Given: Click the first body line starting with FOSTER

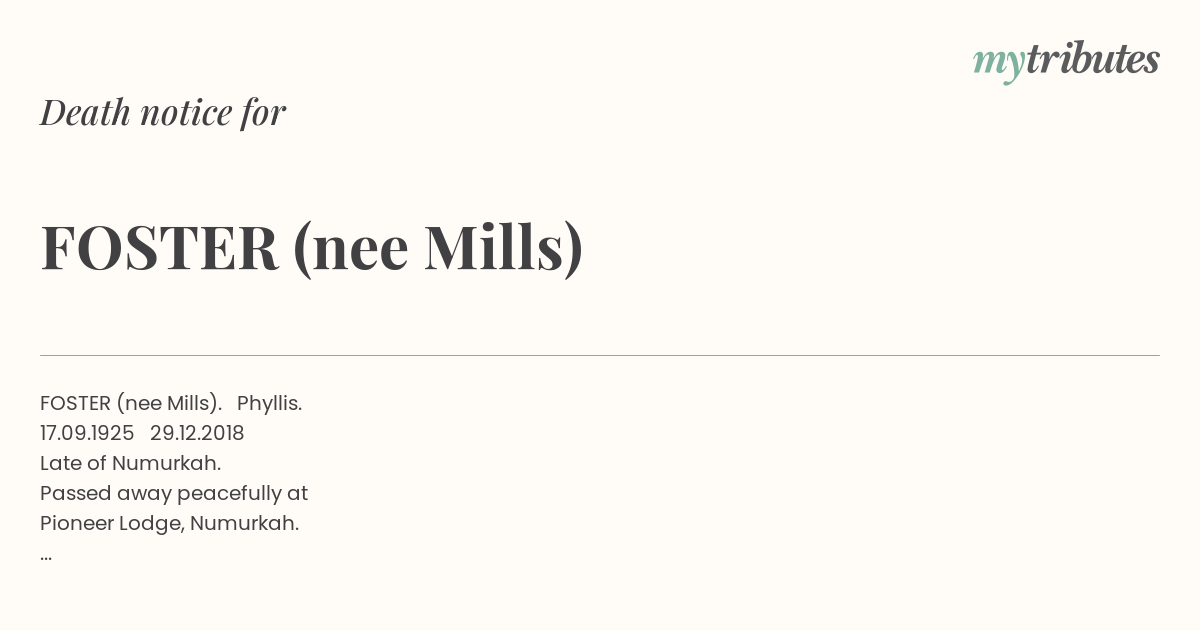Looking at the screenshot, I should pos(171,403).
